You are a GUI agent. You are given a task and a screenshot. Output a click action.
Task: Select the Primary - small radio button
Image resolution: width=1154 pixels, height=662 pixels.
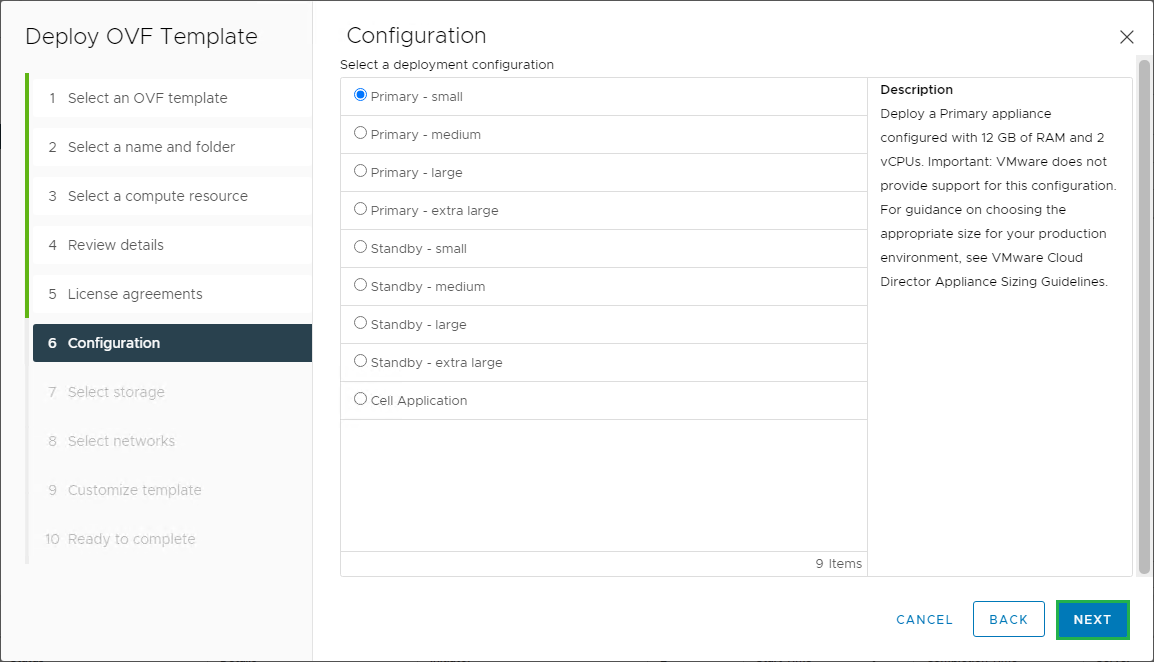[361, 96]
